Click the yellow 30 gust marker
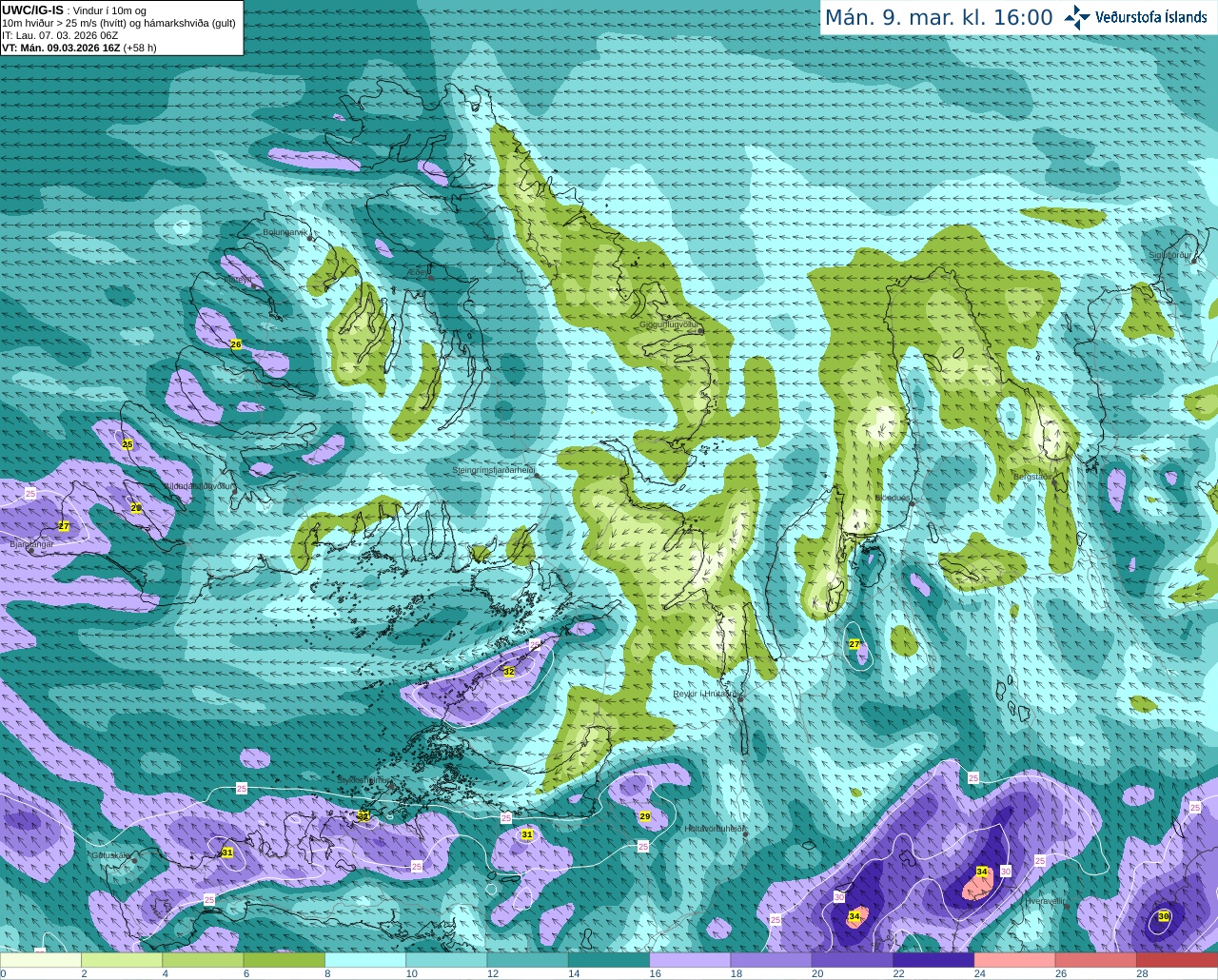 [x=1164, y=916]
